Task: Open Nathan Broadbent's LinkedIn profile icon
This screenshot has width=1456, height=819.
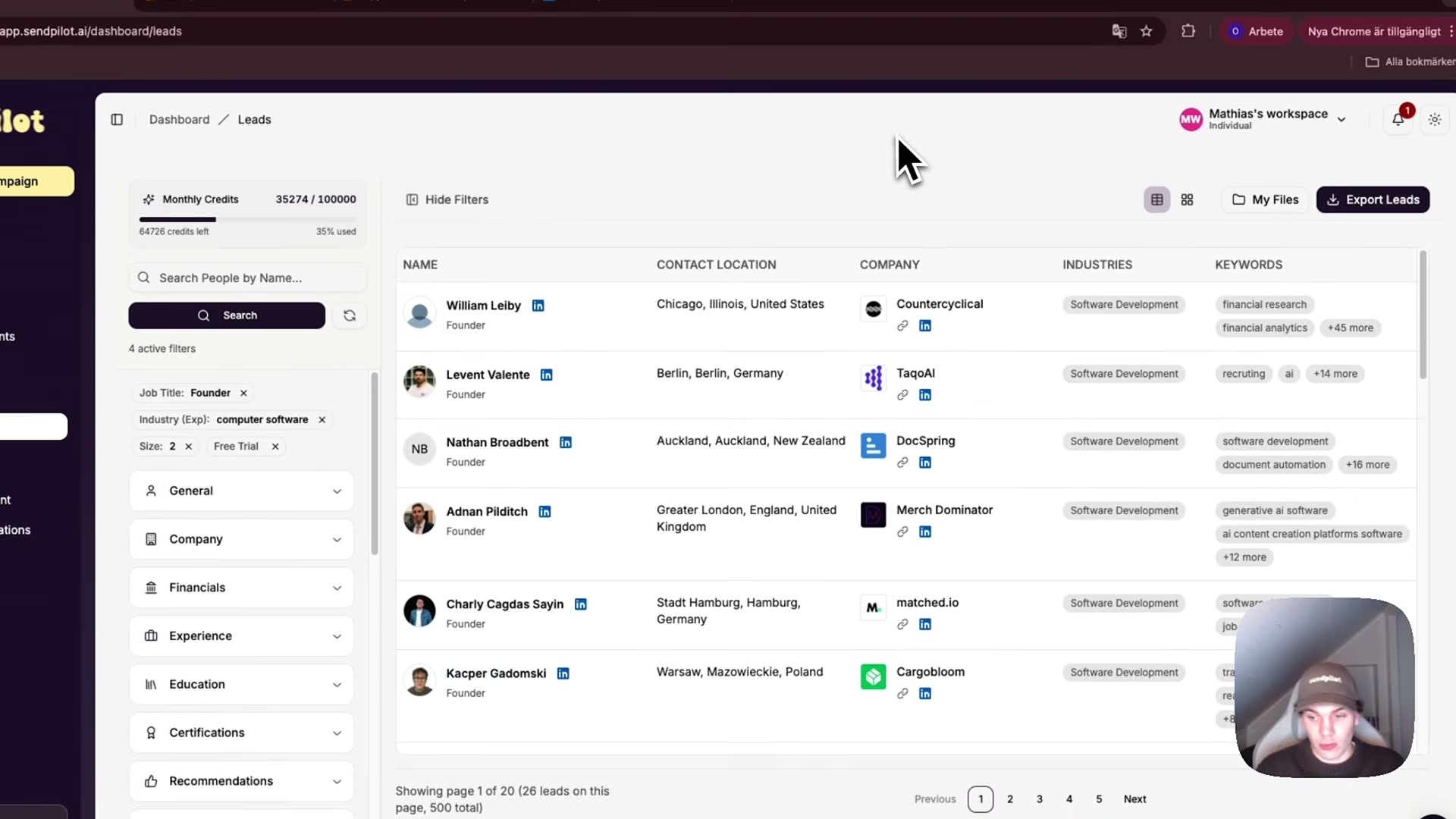Action: [x=566, y=443]
